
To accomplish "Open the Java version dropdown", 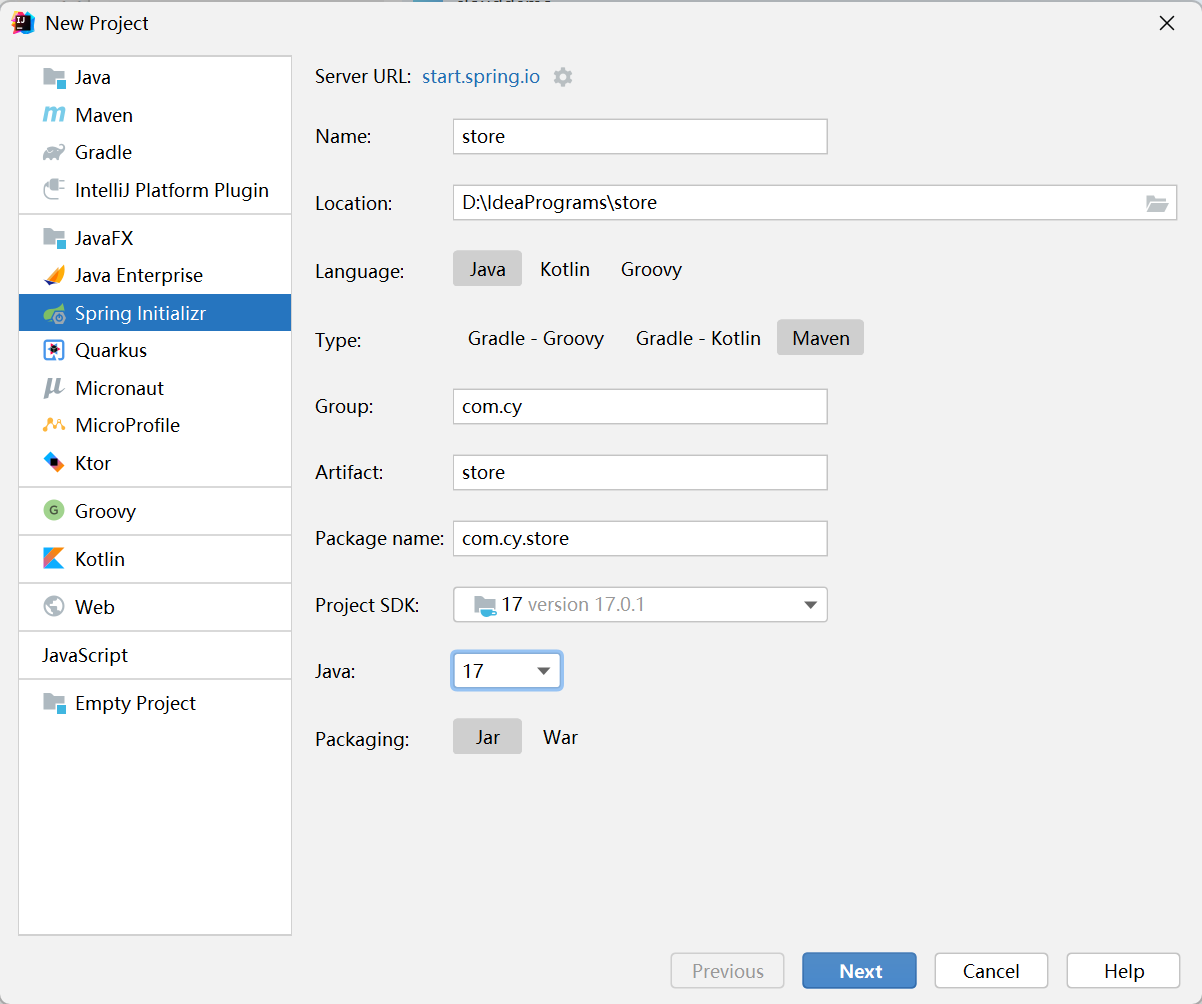I will coord(507,671).
